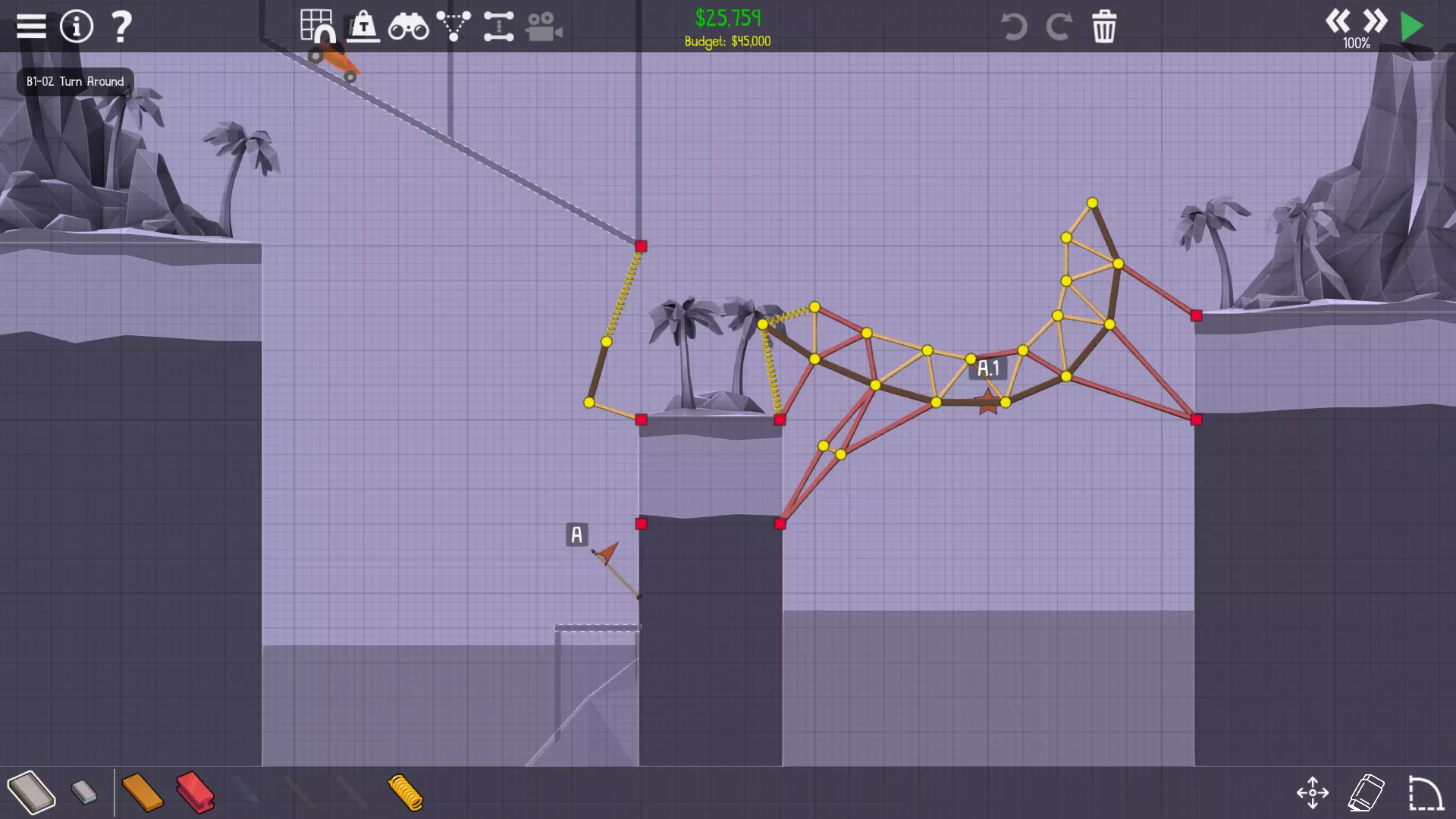Increase simulation speed
Screen dimensions: 1456x819
click(1375, 20)
